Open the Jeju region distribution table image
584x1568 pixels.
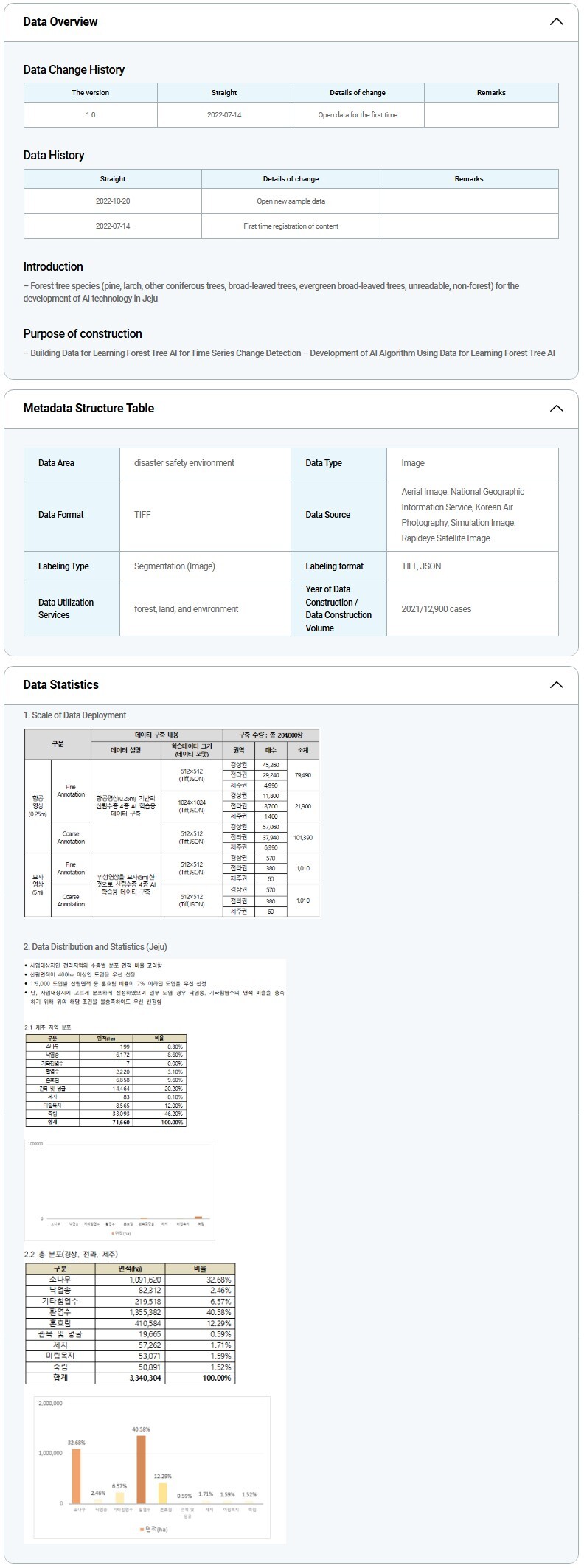(105, 1080)
